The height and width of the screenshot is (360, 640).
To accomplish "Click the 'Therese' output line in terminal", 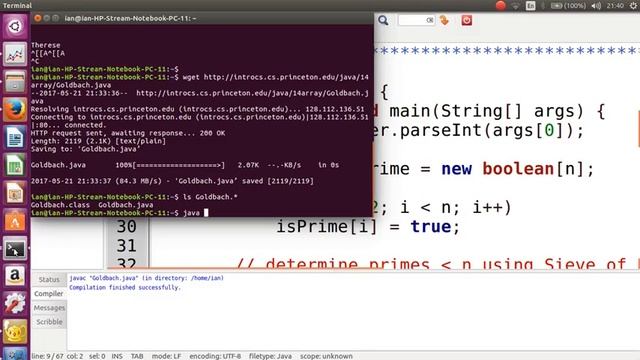I will coord(46,45).
